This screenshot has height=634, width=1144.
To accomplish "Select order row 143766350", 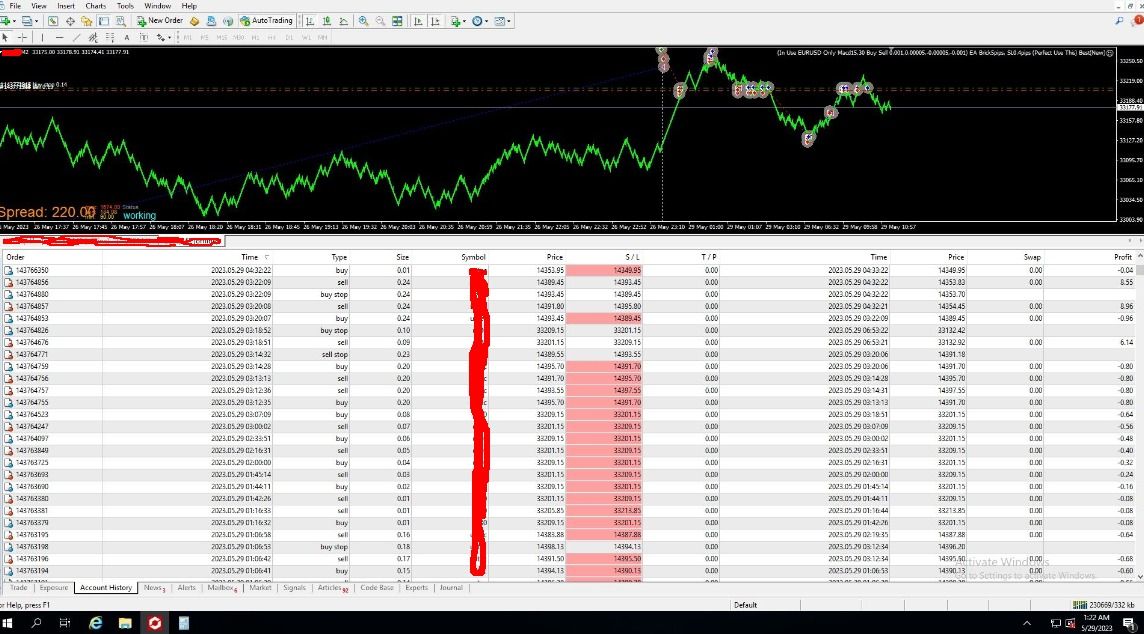I will (569, 271).
